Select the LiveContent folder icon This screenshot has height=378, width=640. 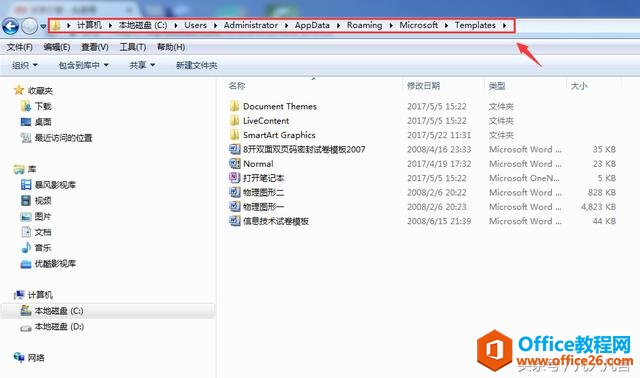(234, 120)
